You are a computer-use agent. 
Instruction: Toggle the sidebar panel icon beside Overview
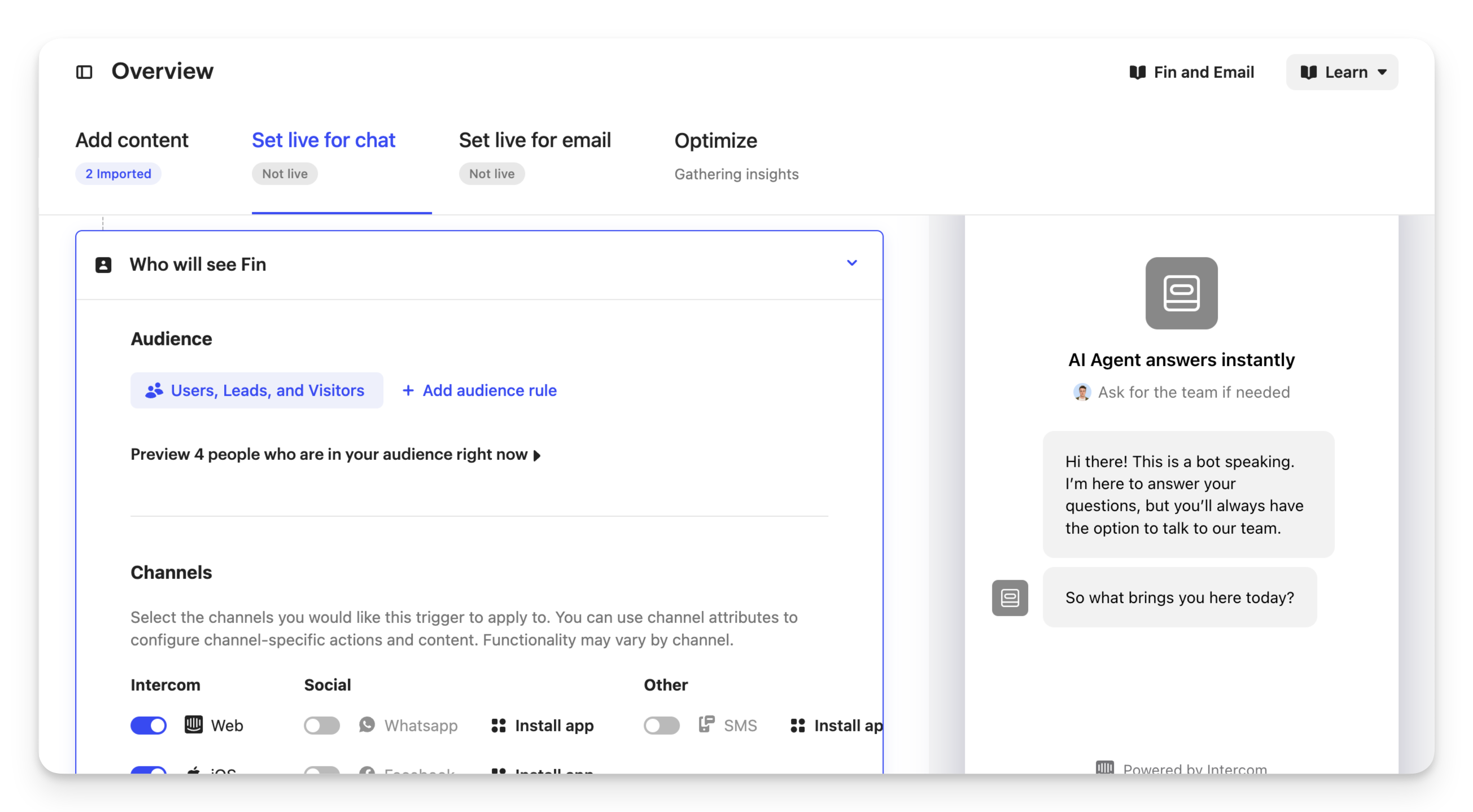pyautogui.click(x=84, y=72)
